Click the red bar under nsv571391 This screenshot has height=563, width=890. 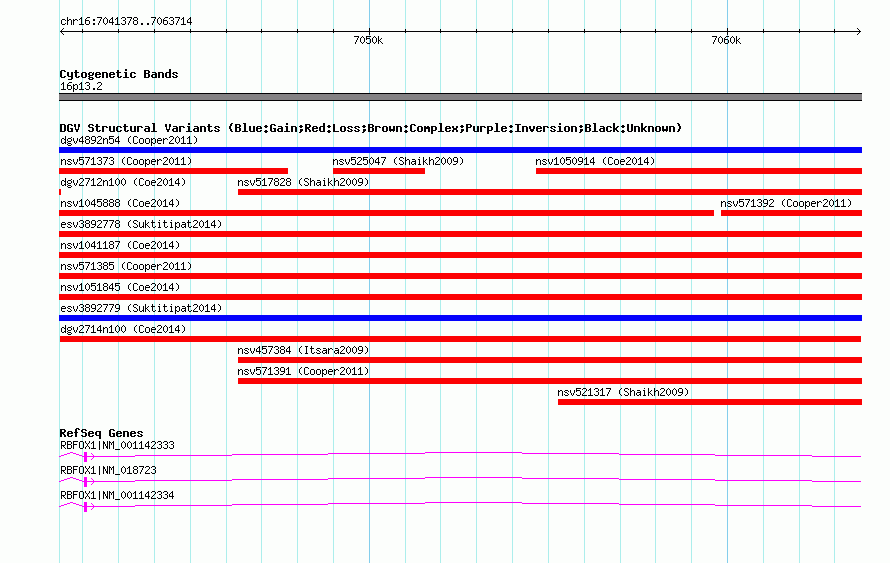tap(550, 381)
